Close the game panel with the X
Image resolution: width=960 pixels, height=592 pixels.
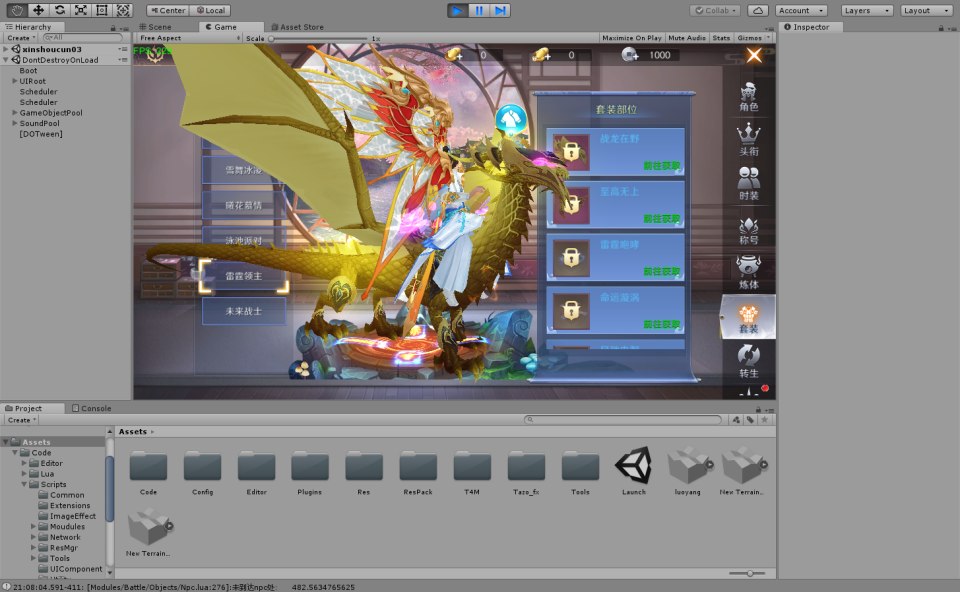(x=754, y=56)
